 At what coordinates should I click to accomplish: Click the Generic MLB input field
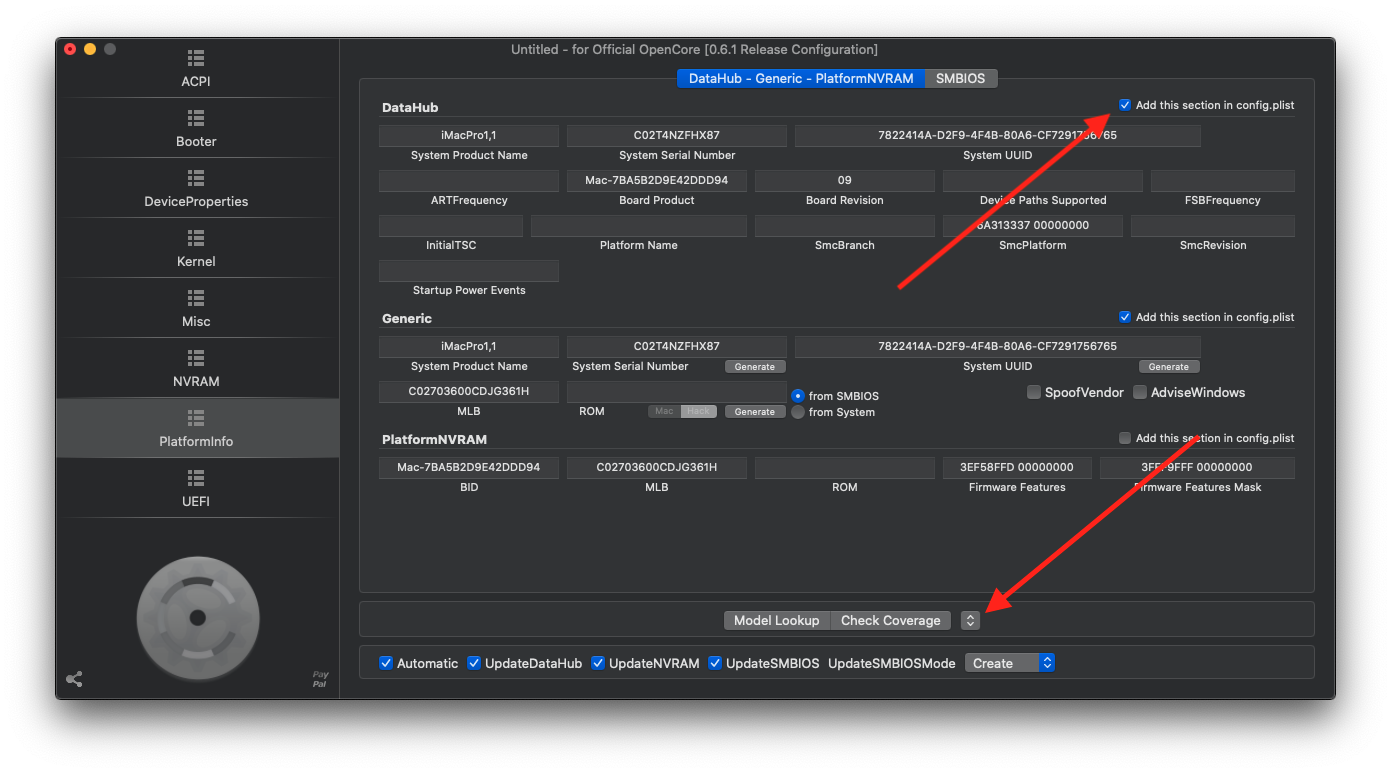coord(468,391)
